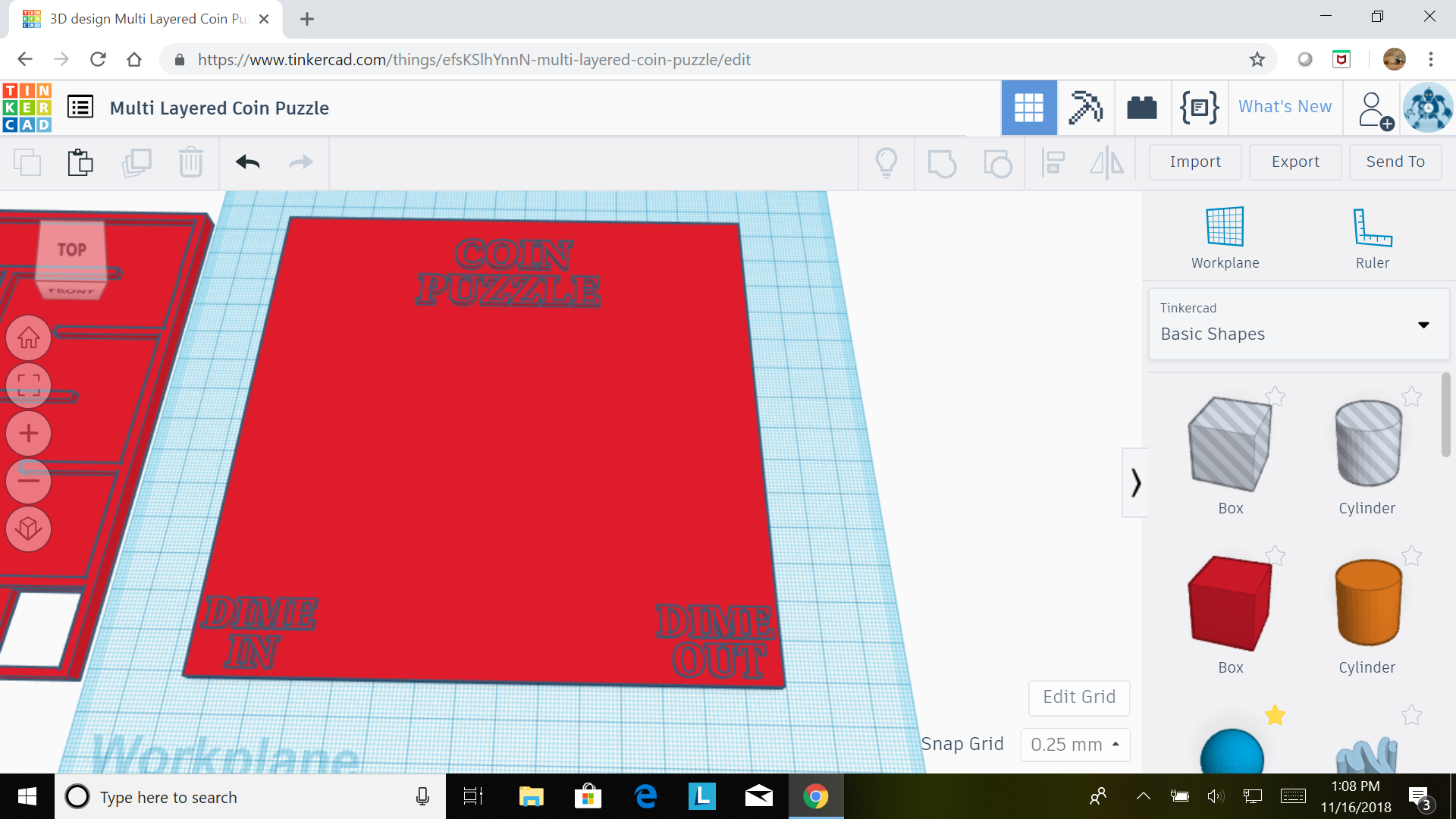Viewport: 1456px width, 819px height.
Task: Invite people to design icon
Action: [x=1375, y=110]
